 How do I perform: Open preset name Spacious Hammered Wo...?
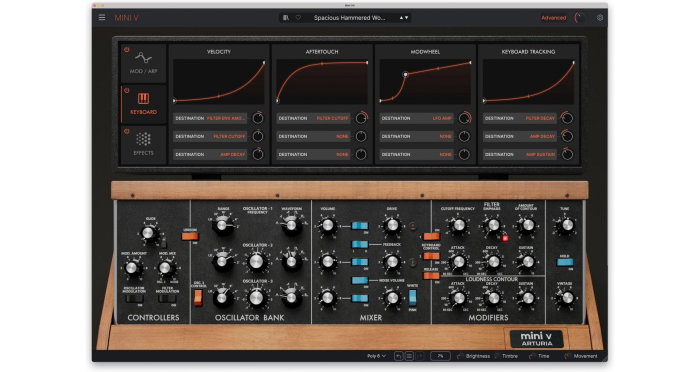(x=349, y=18)
